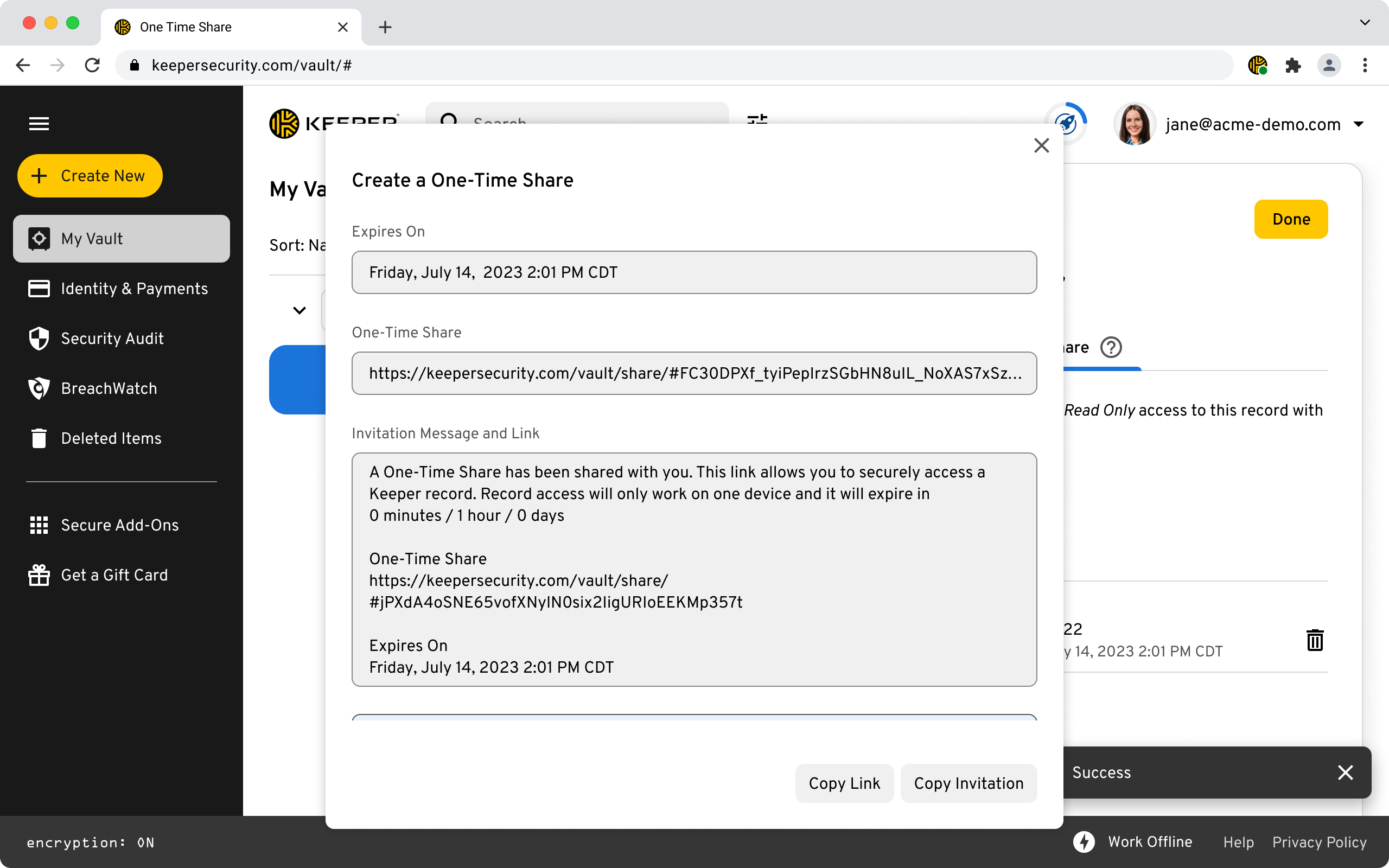Dismiss the Success notification
This screenshot has width=1389, height=868.
point(1345,772)
